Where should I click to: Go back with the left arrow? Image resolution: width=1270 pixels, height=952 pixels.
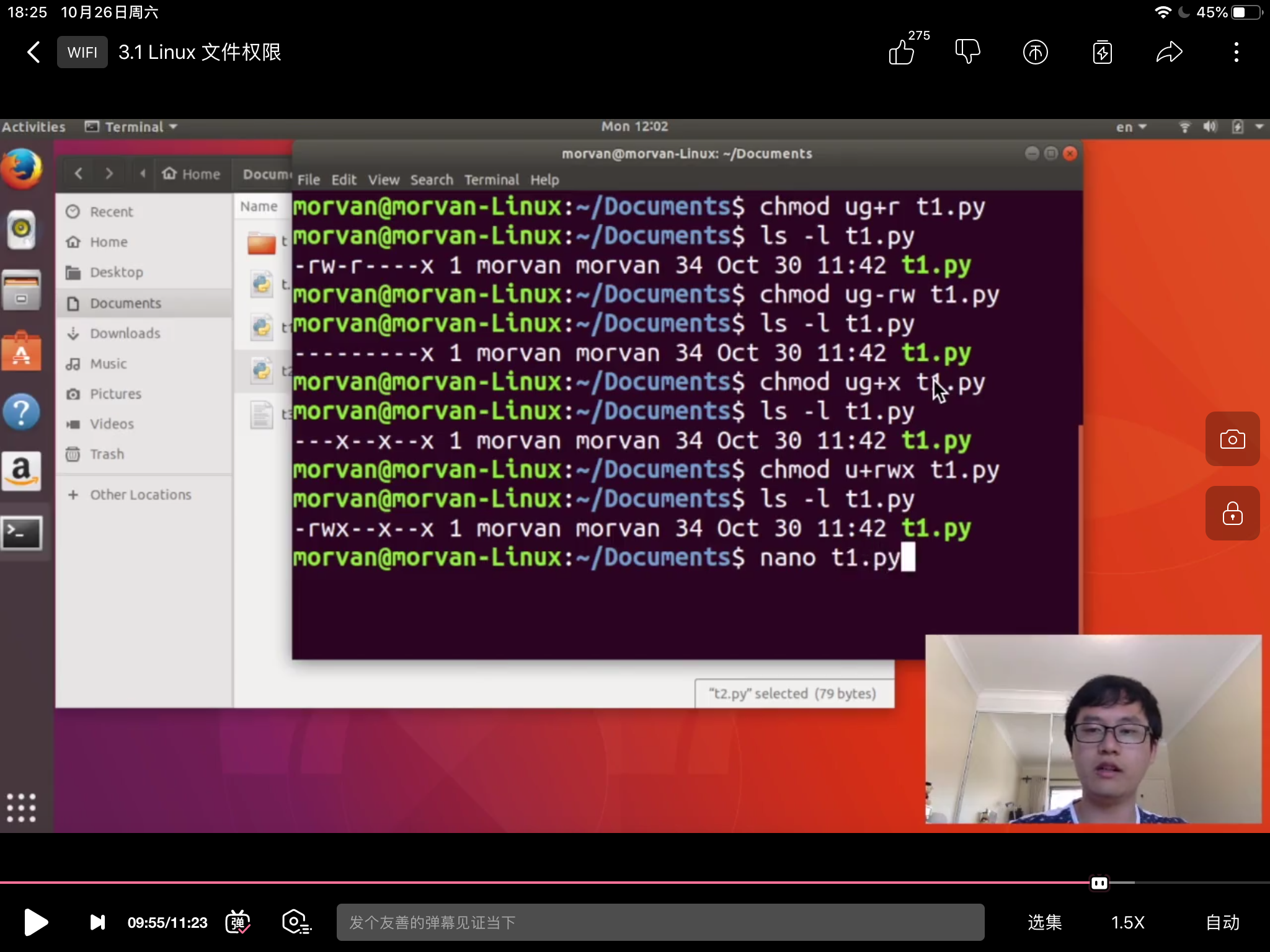34,52
